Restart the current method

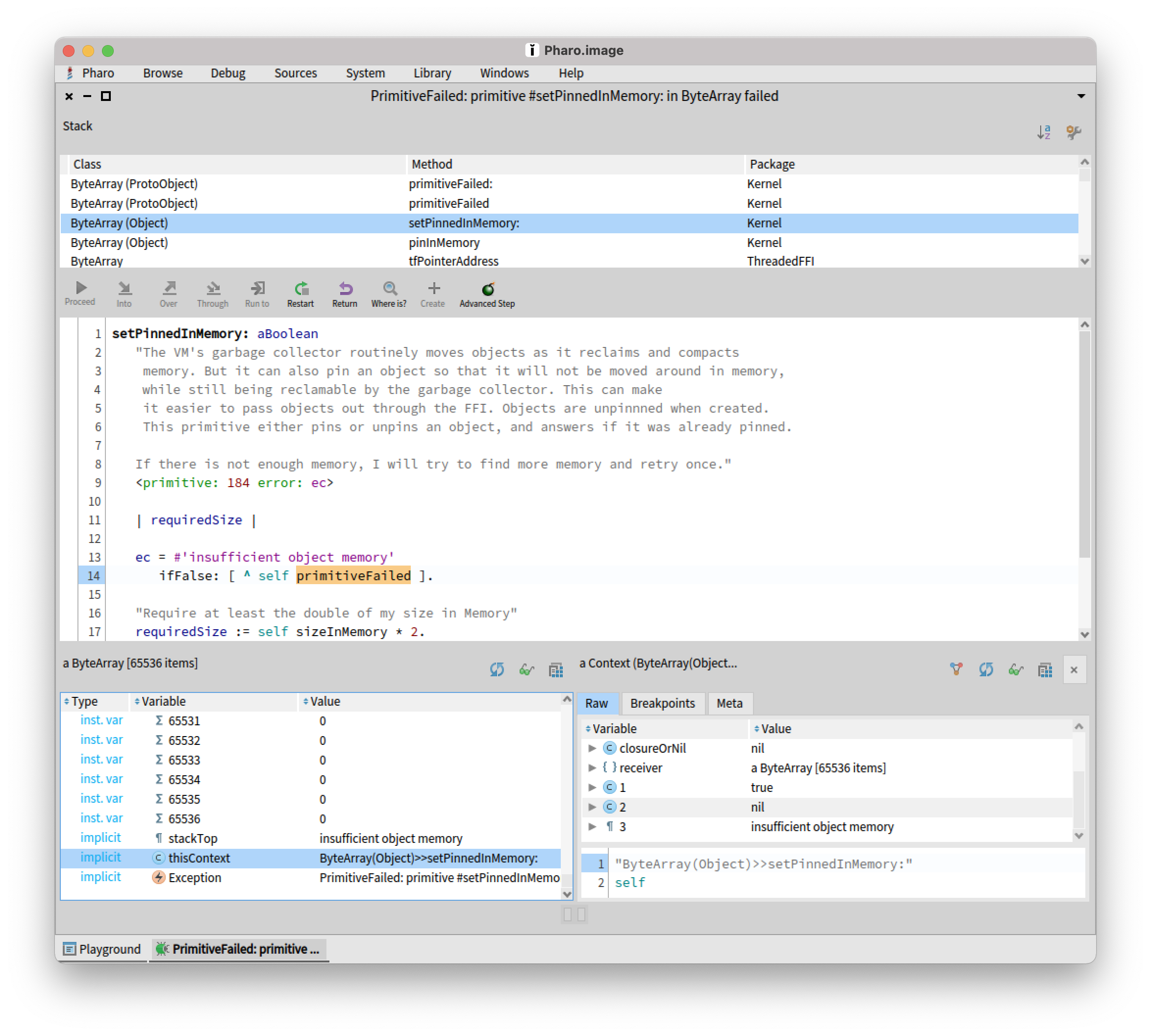tap(300, 288)
